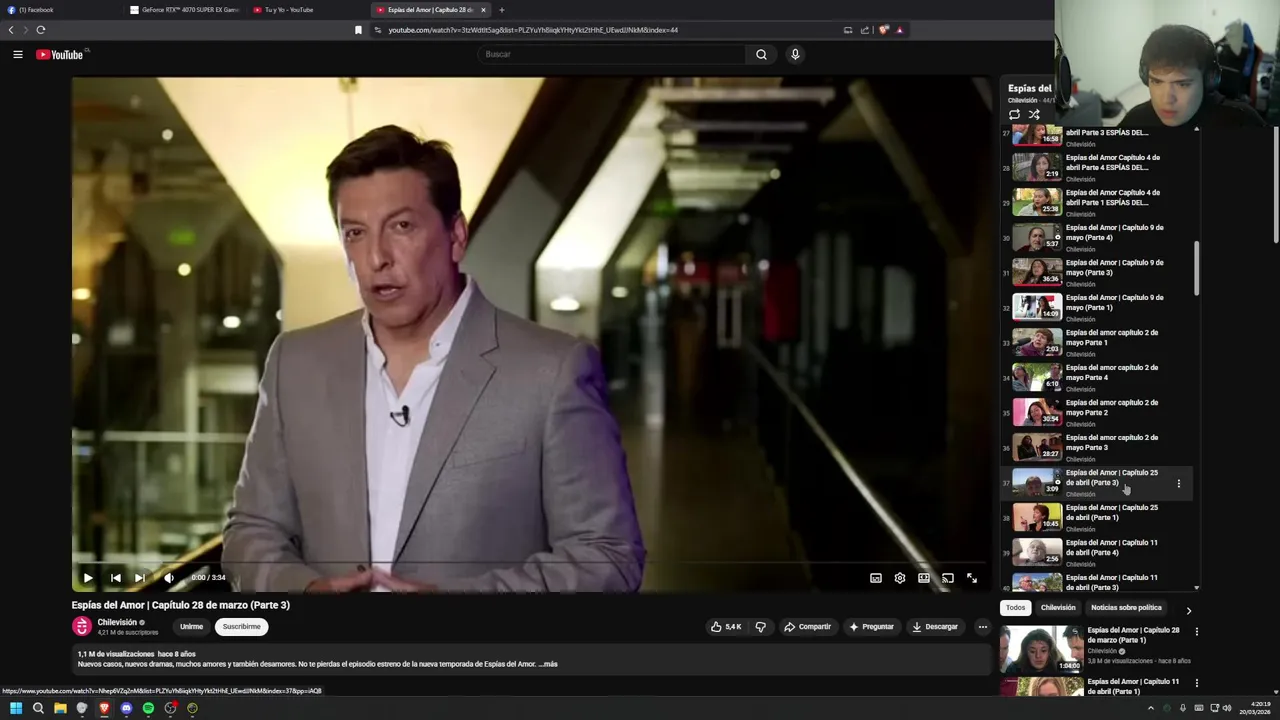The height and width of the screenshot is (720, 1280).
Task: Select the Noticias sobre política chip
Action: (1126, 608)
